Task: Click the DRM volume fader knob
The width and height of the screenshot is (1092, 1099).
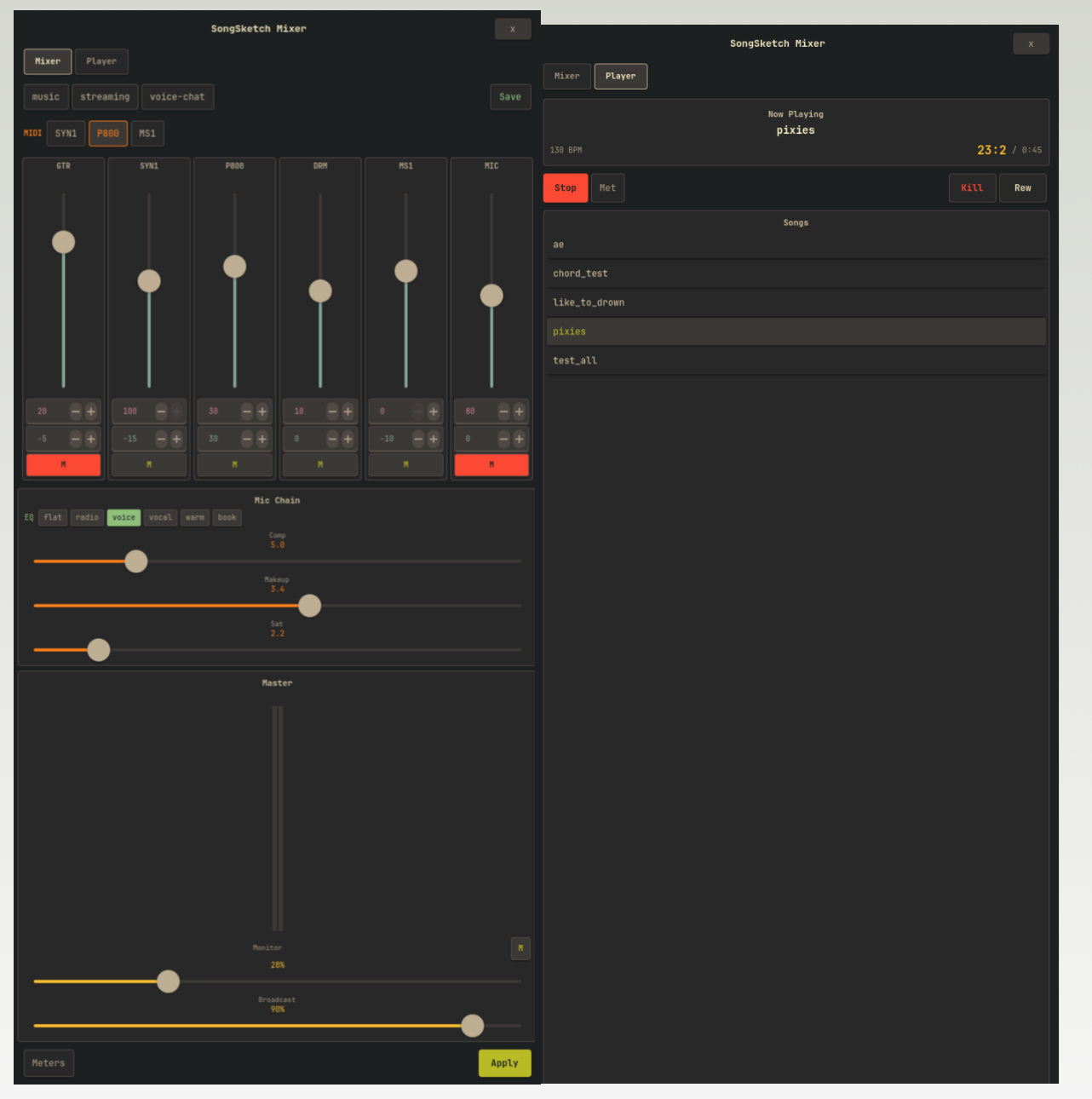Action: coord(320,291)
